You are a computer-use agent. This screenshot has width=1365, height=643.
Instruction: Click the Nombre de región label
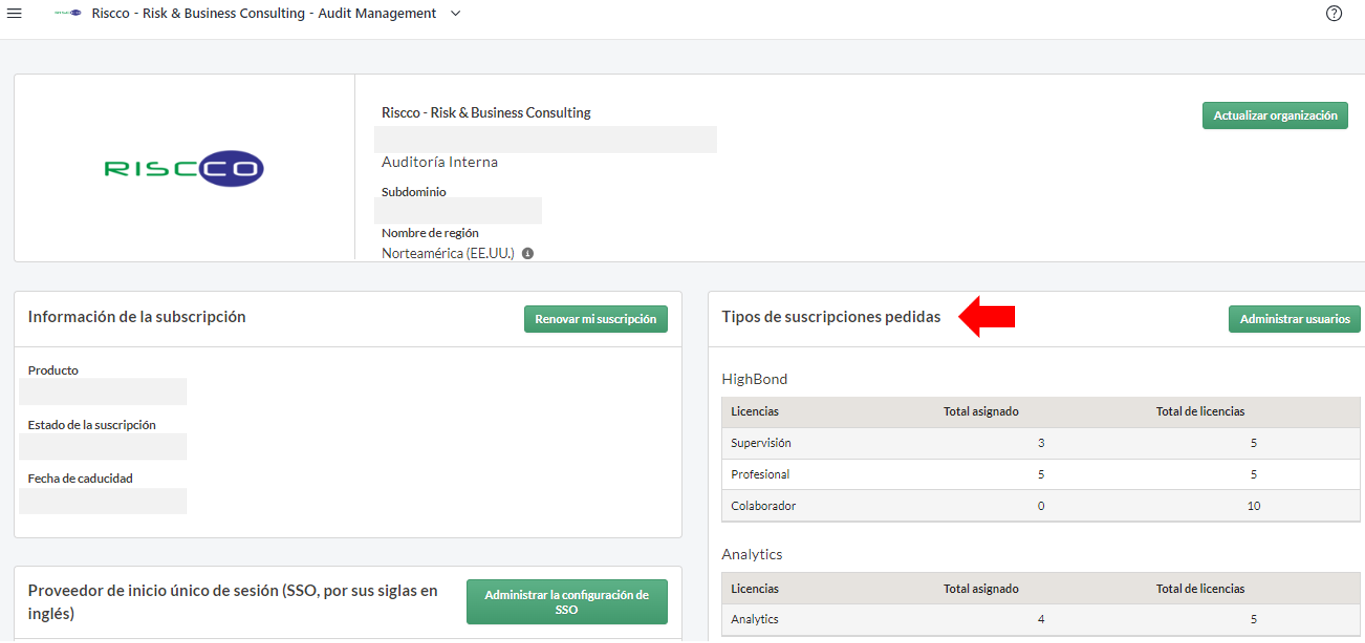coord(429,233)
